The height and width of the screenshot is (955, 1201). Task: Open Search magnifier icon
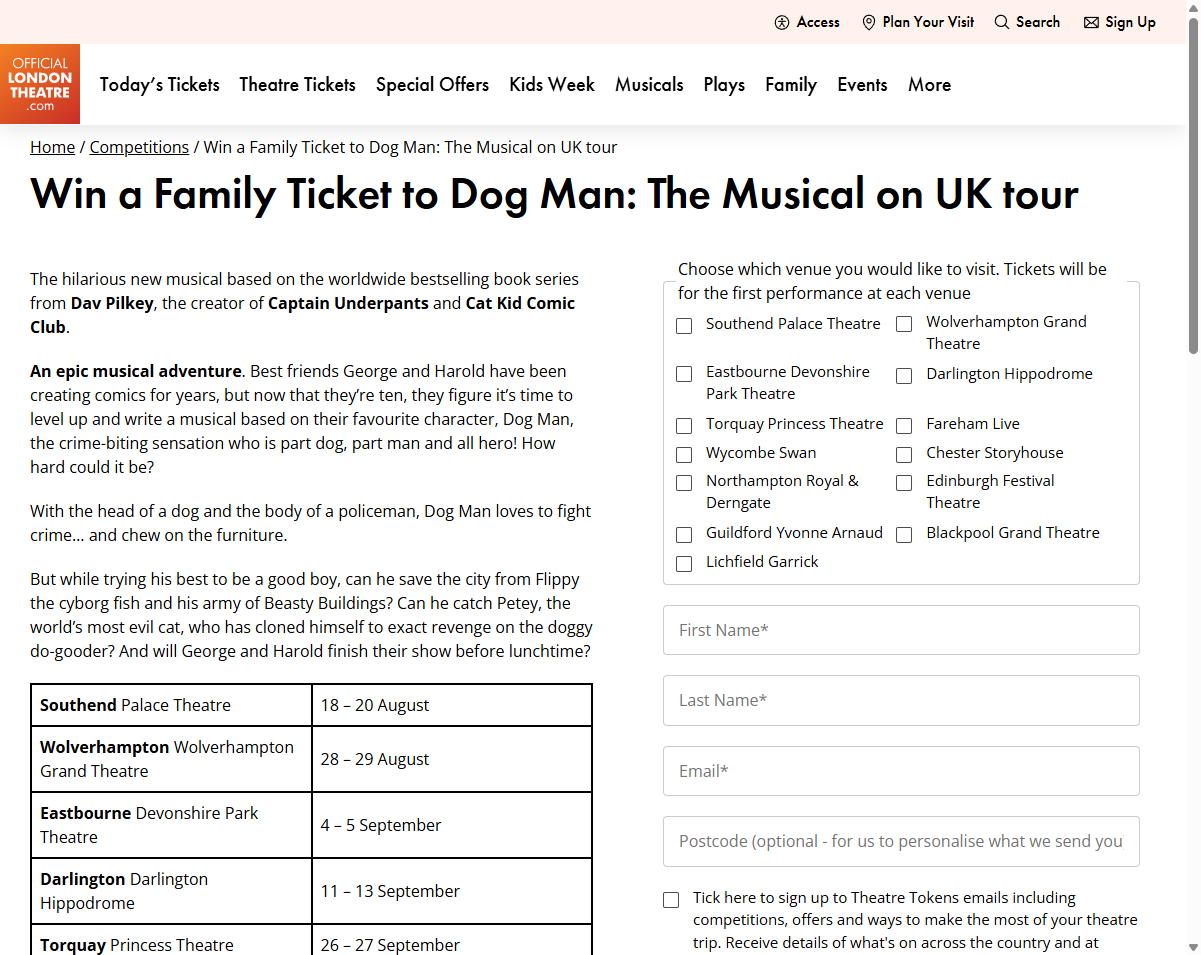tap(1001, 22)
